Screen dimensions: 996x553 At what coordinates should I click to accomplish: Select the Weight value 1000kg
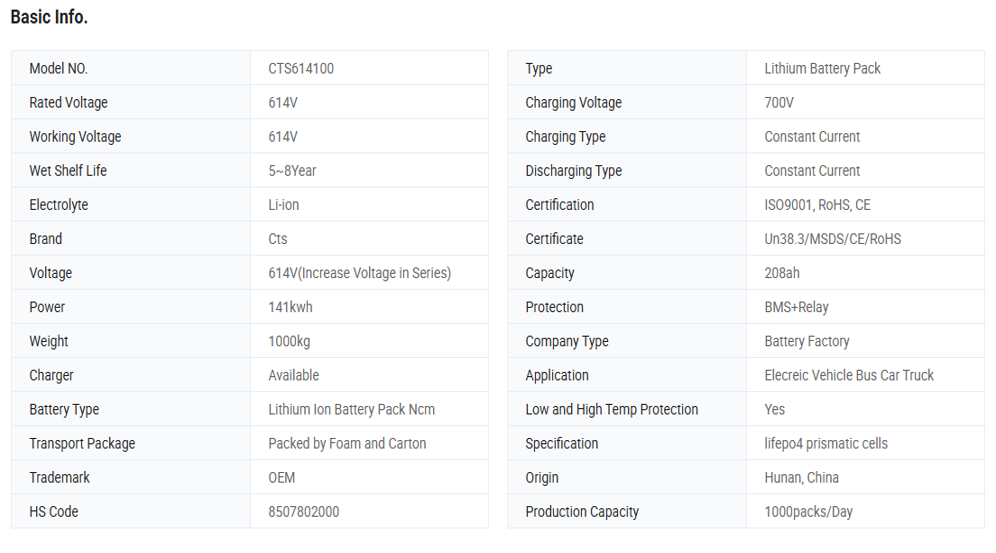[289, 341]
